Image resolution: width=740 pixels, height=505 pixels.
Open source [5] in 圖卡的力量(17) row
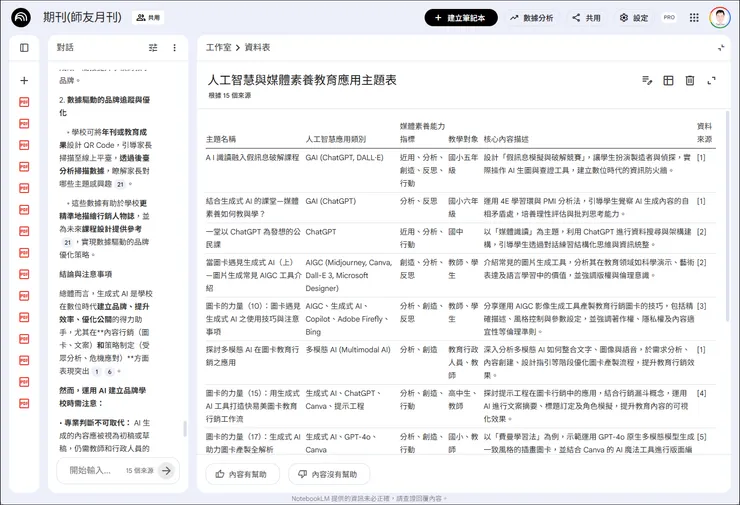701,437
